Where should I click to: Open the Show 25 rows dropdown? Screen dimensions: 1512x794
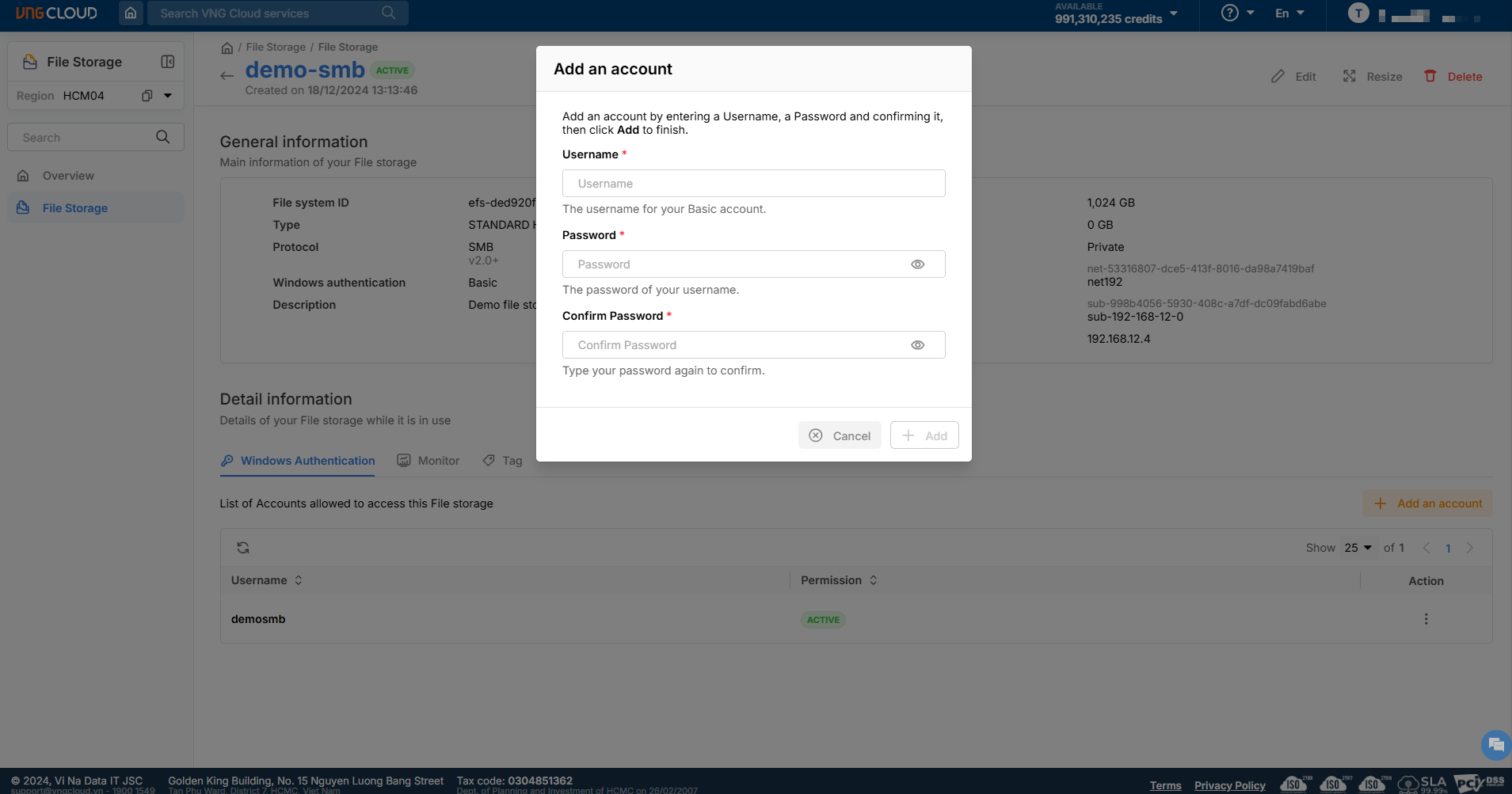1358,548
